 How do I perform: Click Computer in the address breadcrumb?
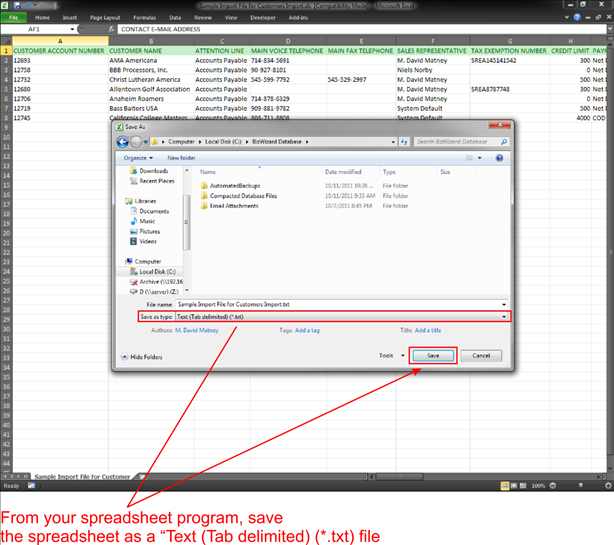pyautogui.click(x=181, y=142)
